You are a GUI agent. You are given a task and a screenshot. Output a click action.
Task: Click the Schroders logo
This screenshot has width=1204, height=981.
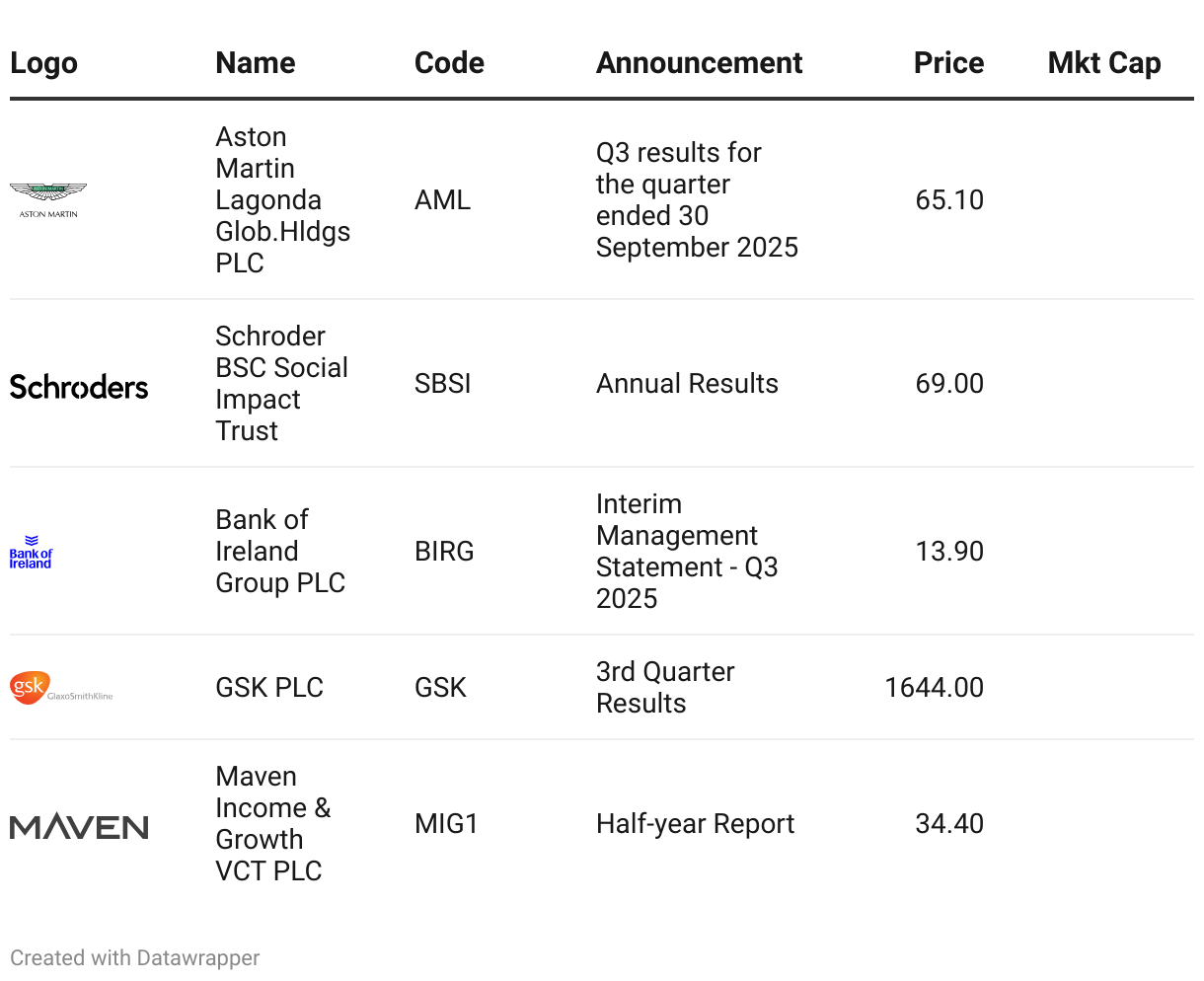(79, 387)
